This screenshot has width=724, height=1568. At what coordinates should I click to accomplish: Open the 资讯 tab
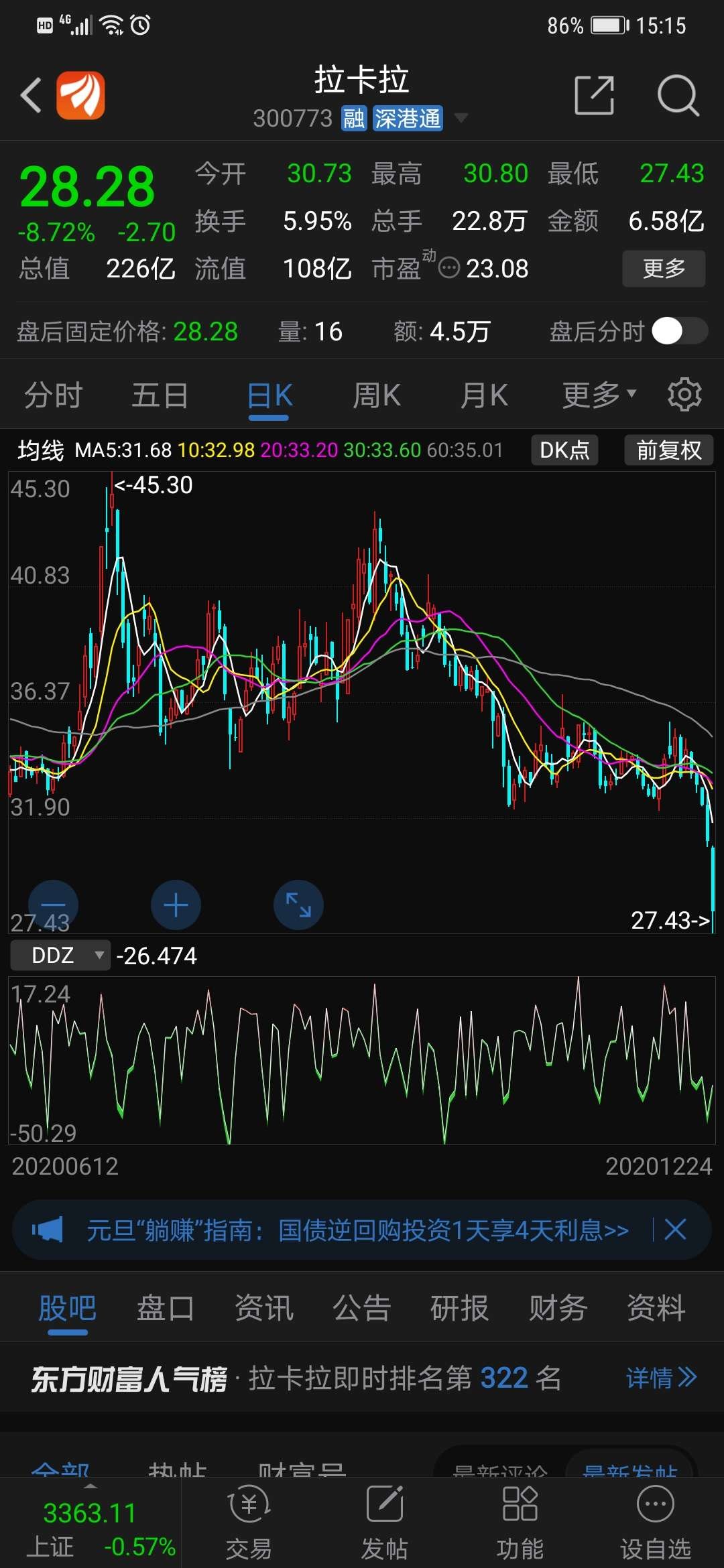(263, 1307)
